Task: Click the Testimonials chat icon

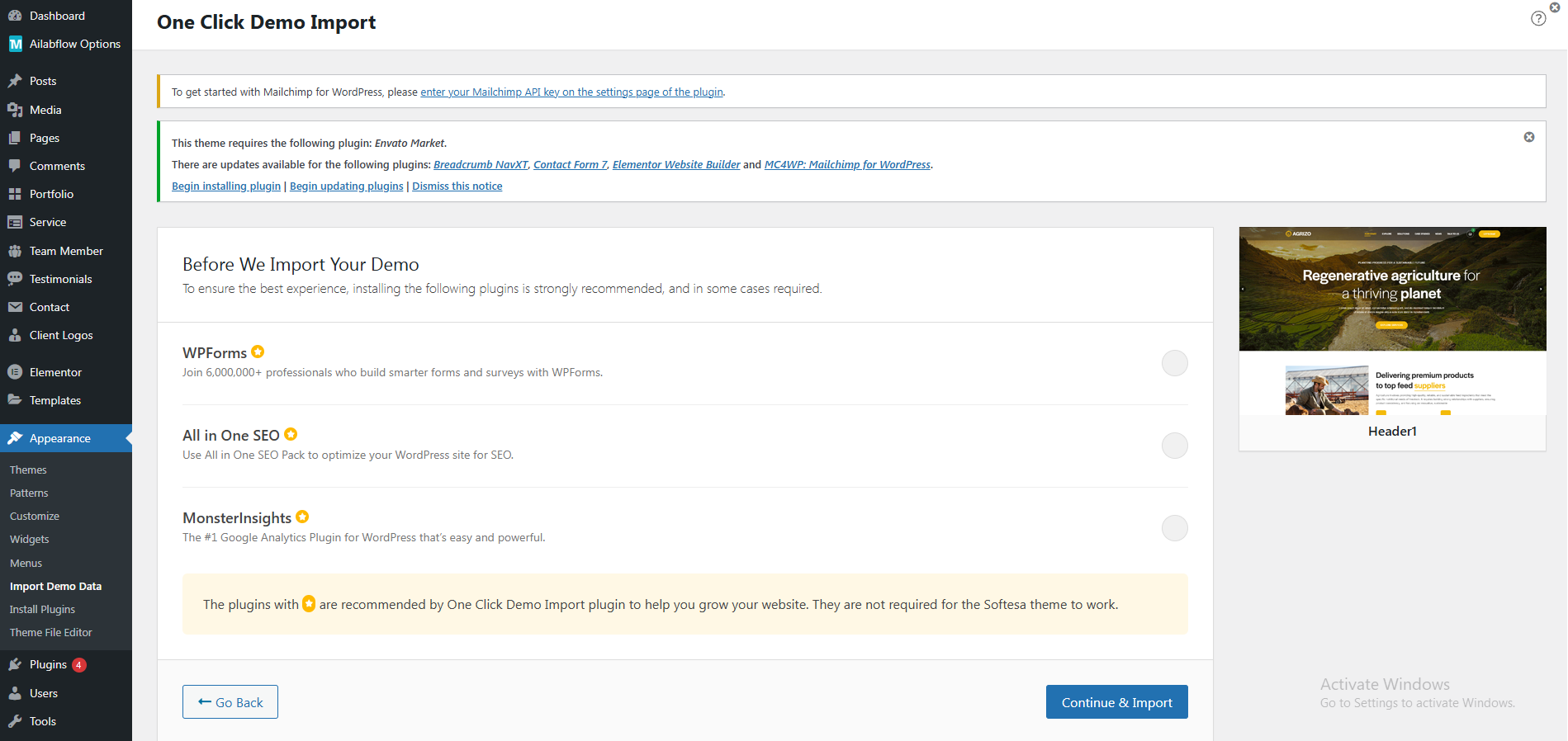Action: (15, 279)
